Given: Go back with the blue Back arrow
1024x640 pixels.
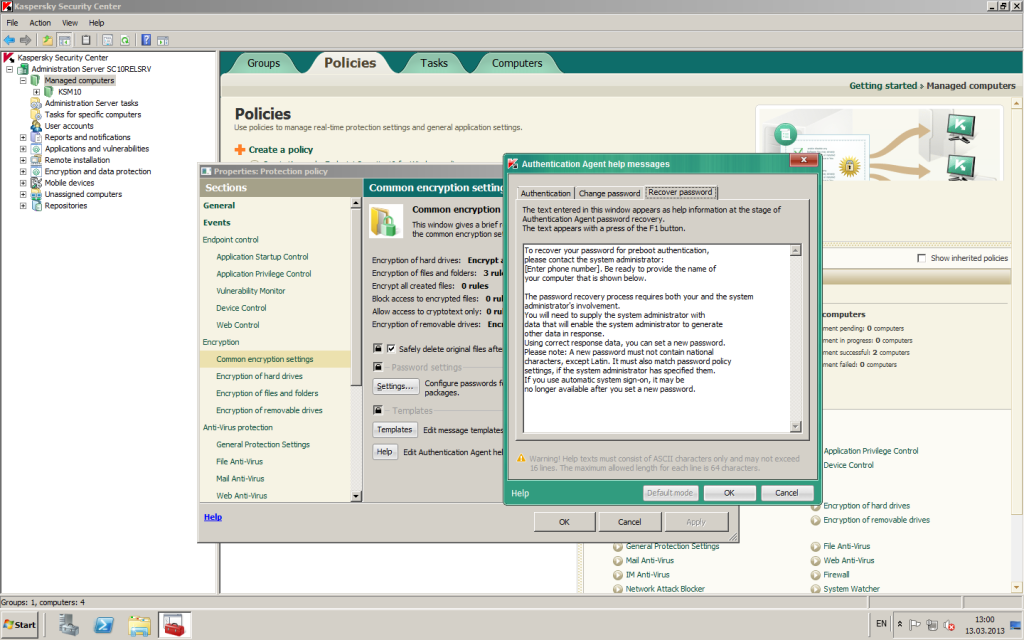Looking at the screenshot, I should [9, 40].
